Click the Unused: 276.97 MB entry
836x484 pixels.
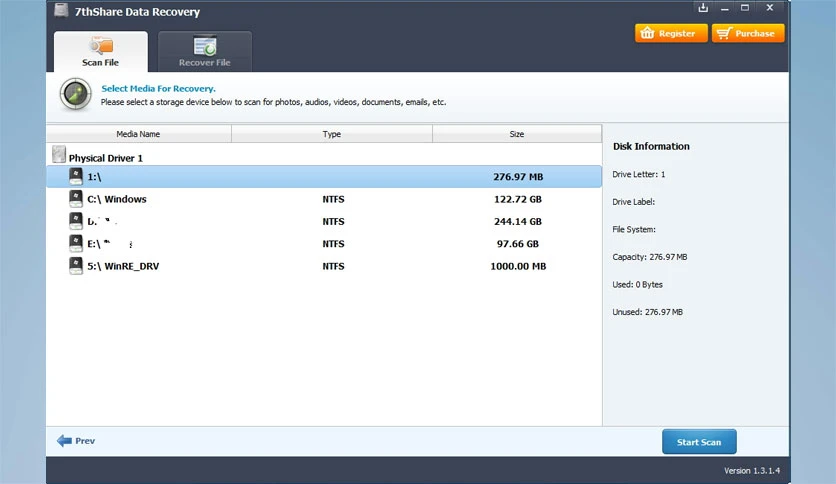(x=647, y=312)
